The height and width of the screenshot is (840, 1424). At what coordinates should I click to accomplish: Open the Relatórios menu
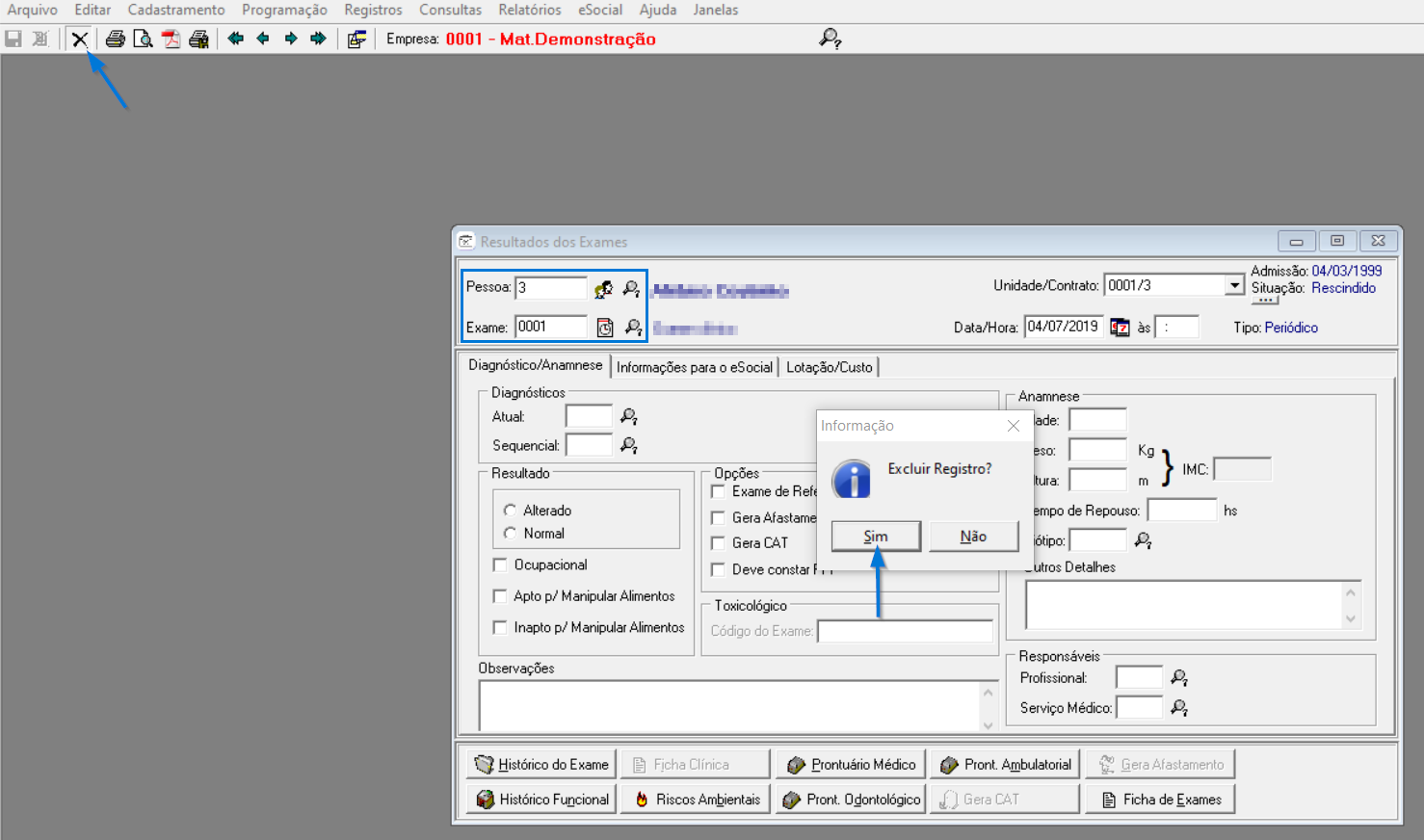coord(530,10)
